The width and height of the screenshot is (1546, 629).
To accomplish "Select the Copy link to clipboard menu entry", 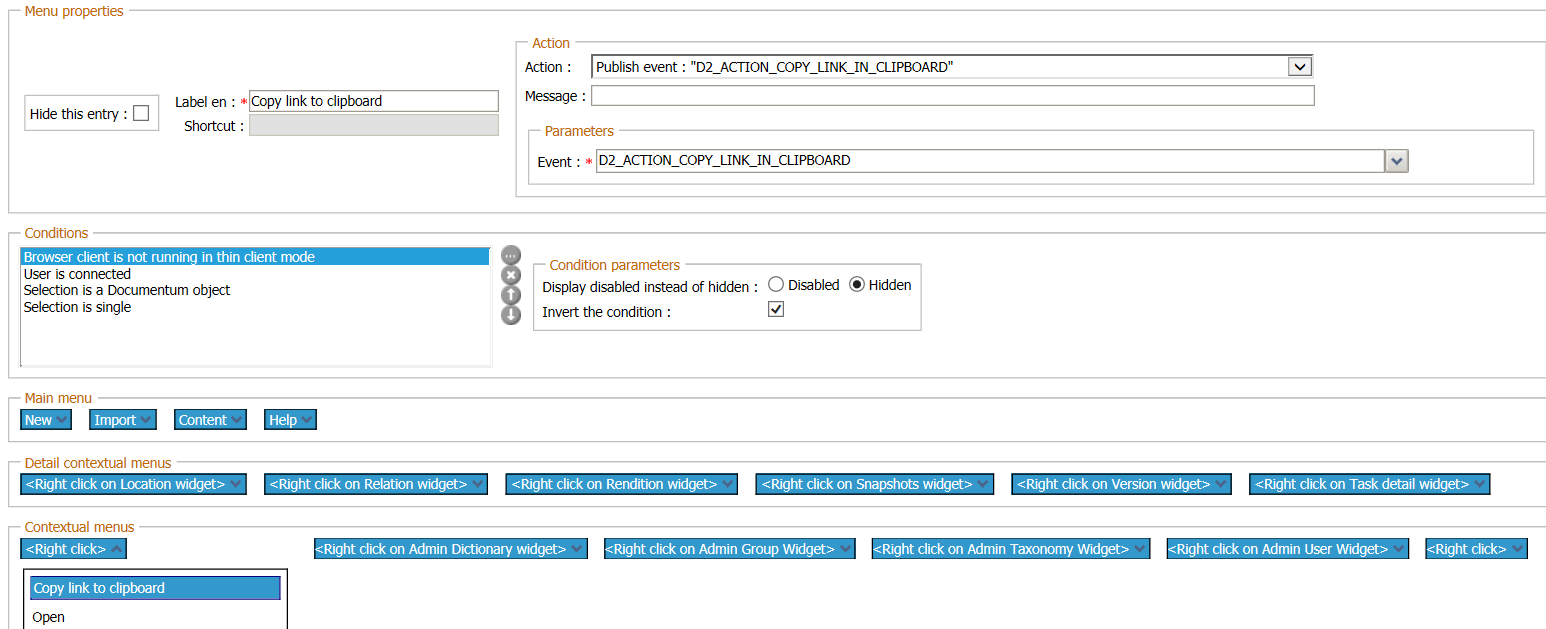I will click(x=153, y=588).
